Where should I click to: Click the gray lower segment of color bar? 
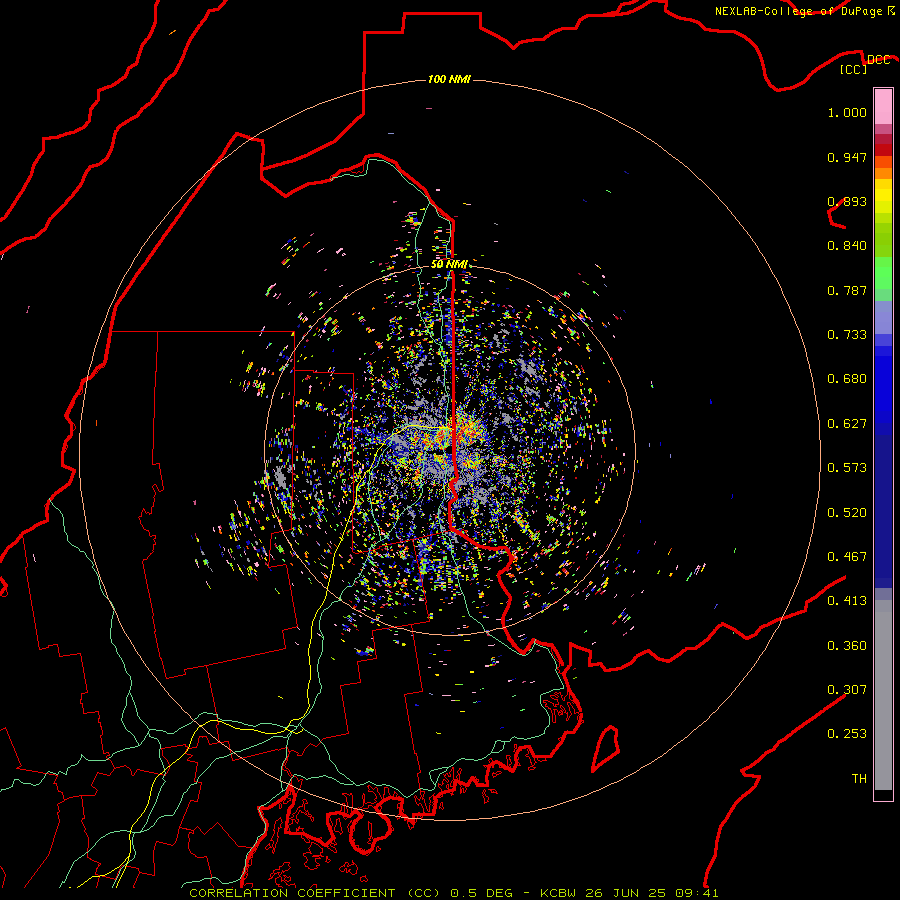(883, 695)
